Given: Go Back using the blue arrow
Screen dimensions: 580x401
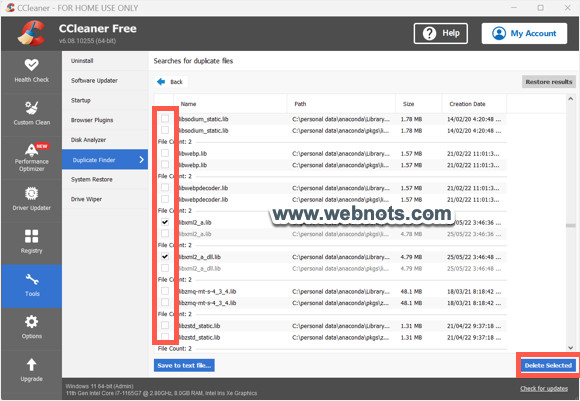Looking at the screenshot, I should pos(170,82).
